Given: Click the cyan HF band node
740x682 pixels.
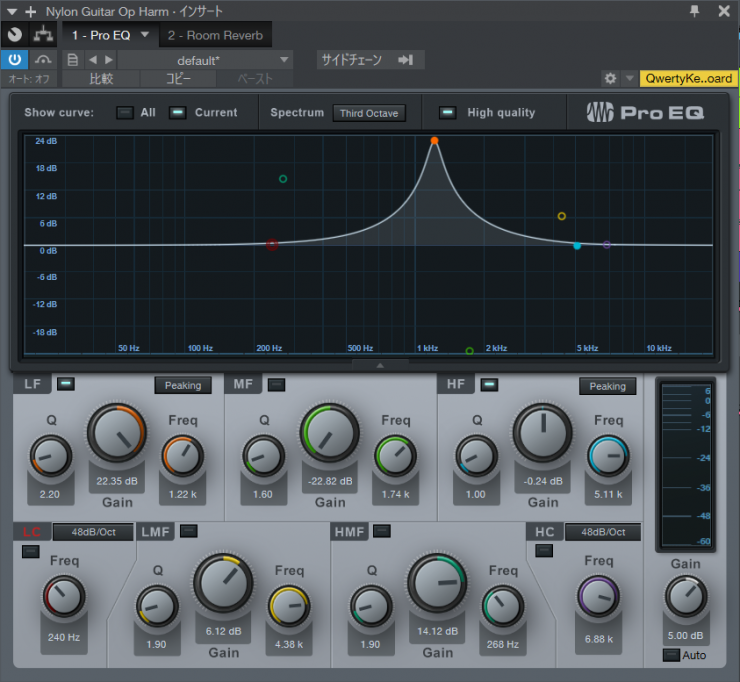Looking at the screenshot, I should (577, 246).
